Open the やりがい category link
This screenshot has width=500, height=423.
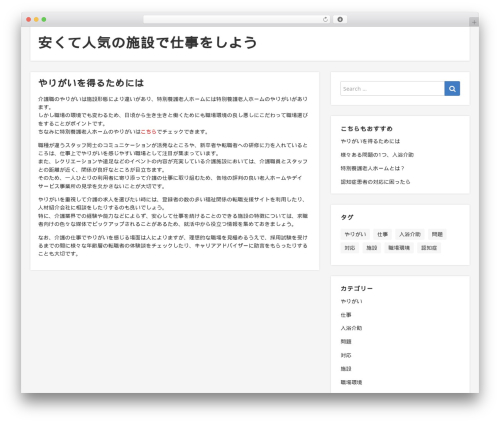pos(351,301)
